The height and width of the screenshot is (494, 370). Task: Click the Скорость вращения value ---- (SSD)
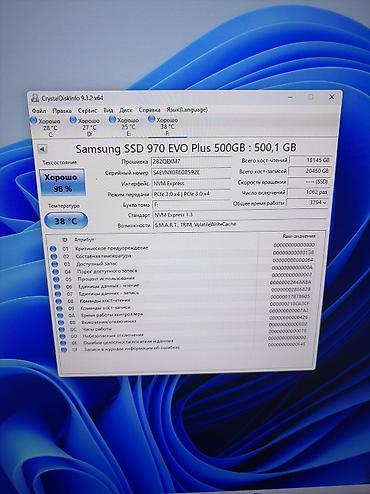pyautogui.click(x=309, y=182)
